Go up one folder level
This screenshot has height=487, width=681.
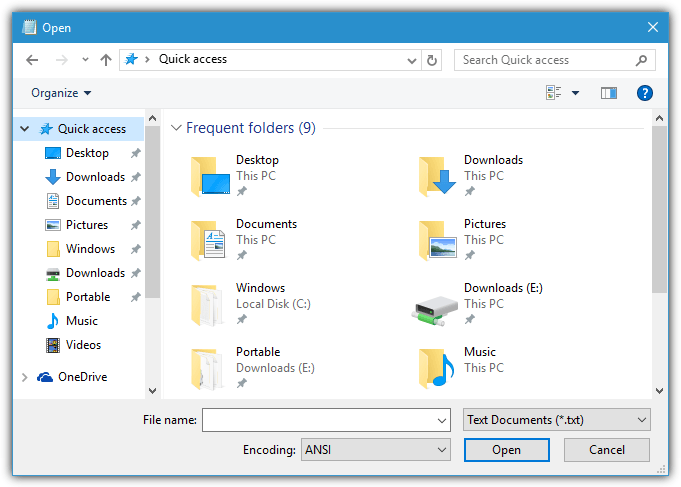(x=106, y=60)
